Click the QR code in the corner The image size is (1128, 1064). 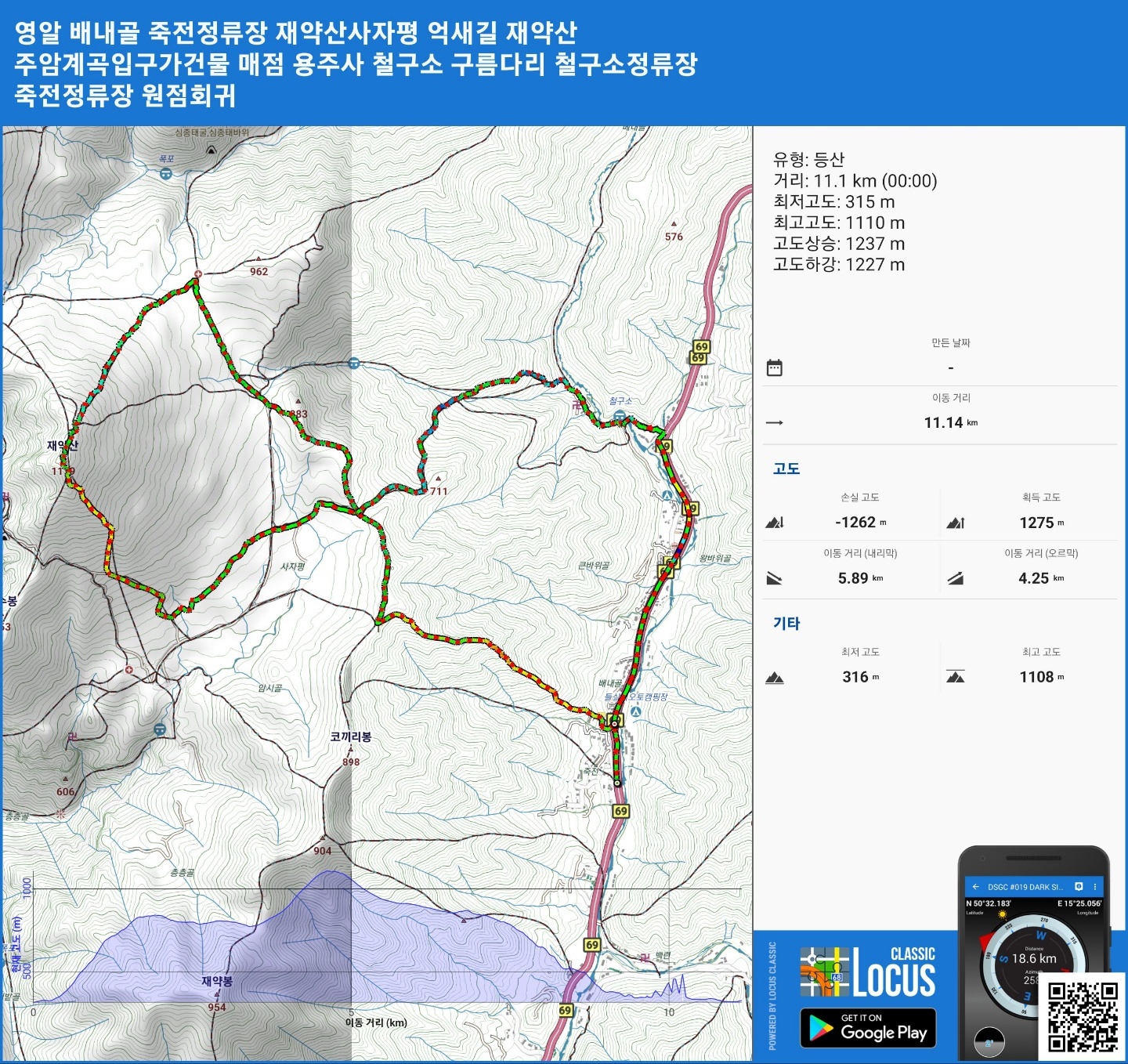pyautogui.click(x=1083, y=1017)
